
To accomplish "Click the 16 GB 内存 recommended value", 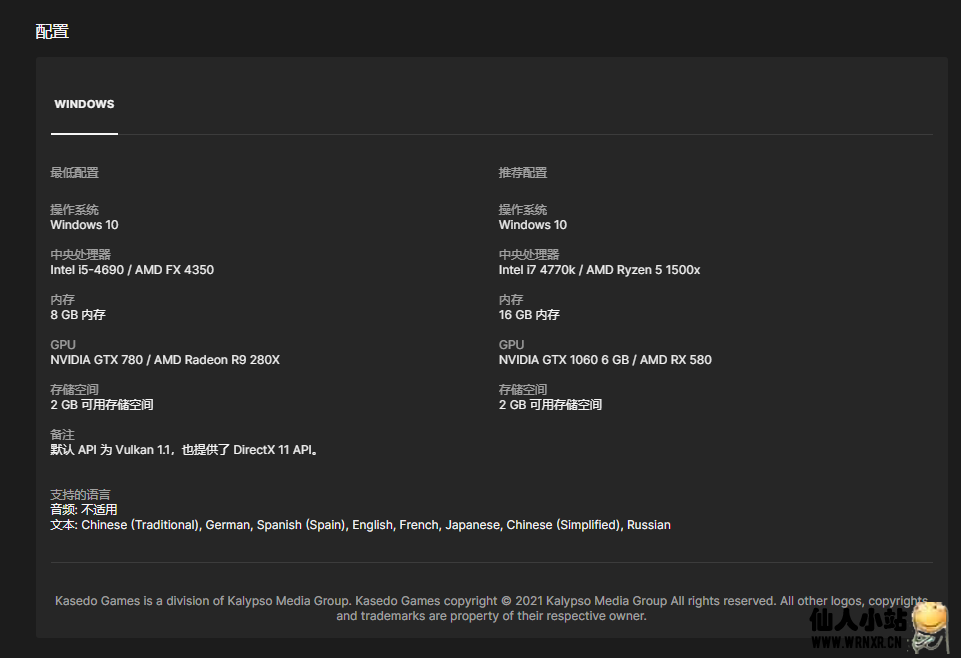I will tap(529, 315).
